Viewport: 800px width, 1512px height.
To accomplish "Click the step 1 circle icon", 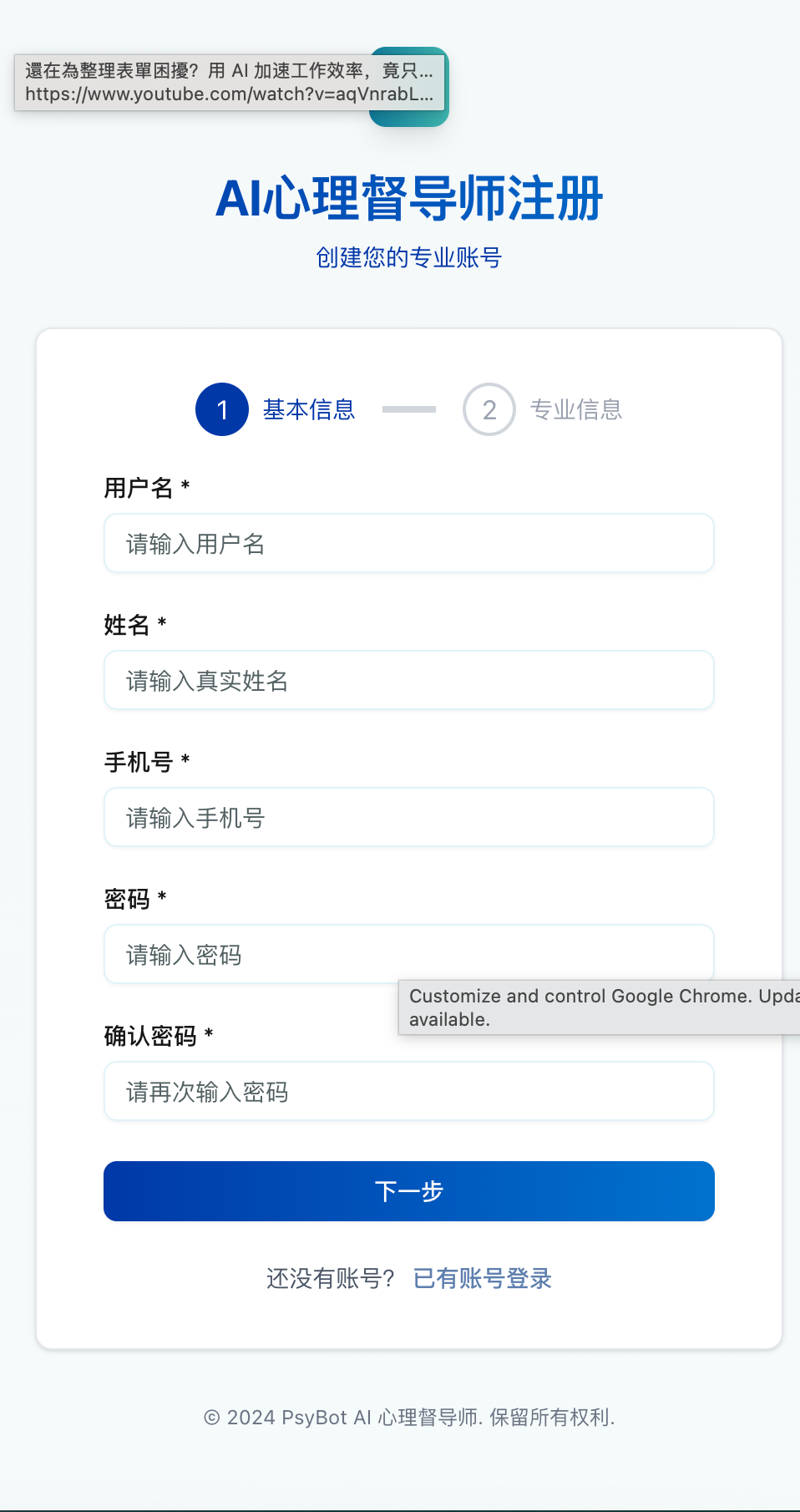I will point(221,409).
